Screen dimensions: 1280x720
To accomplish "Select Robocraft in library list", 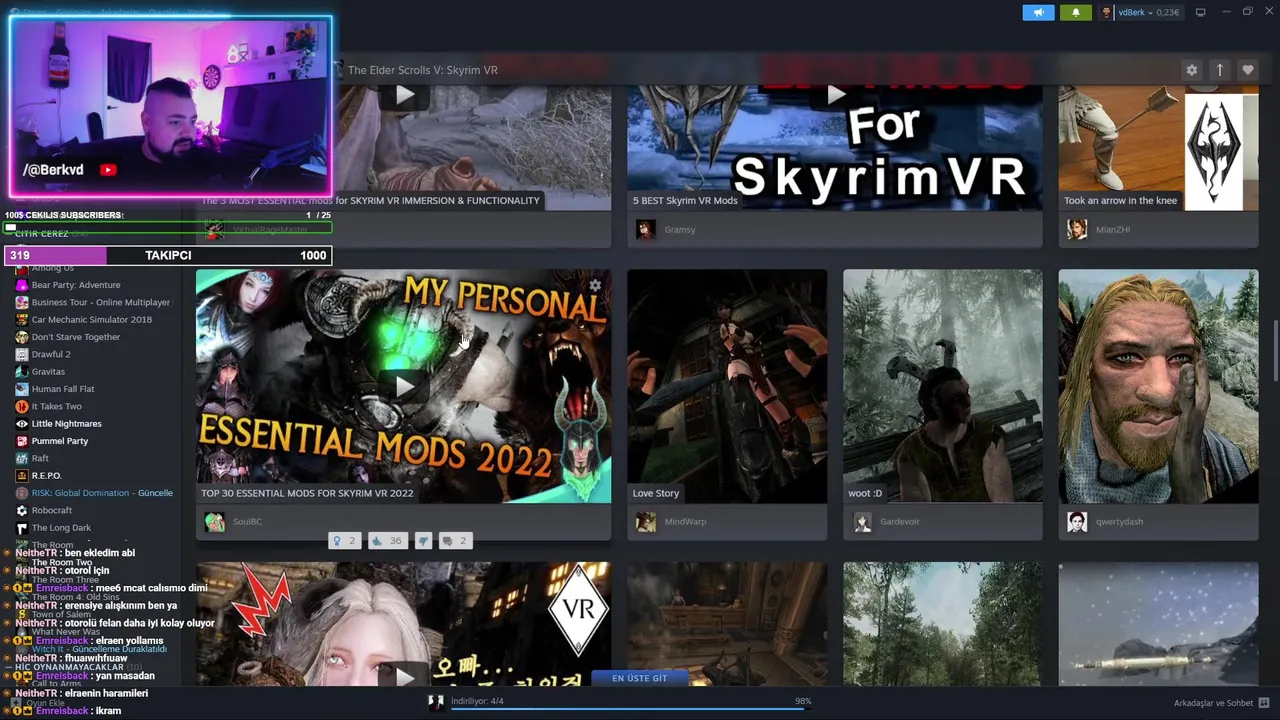I will tap(52, 510).
